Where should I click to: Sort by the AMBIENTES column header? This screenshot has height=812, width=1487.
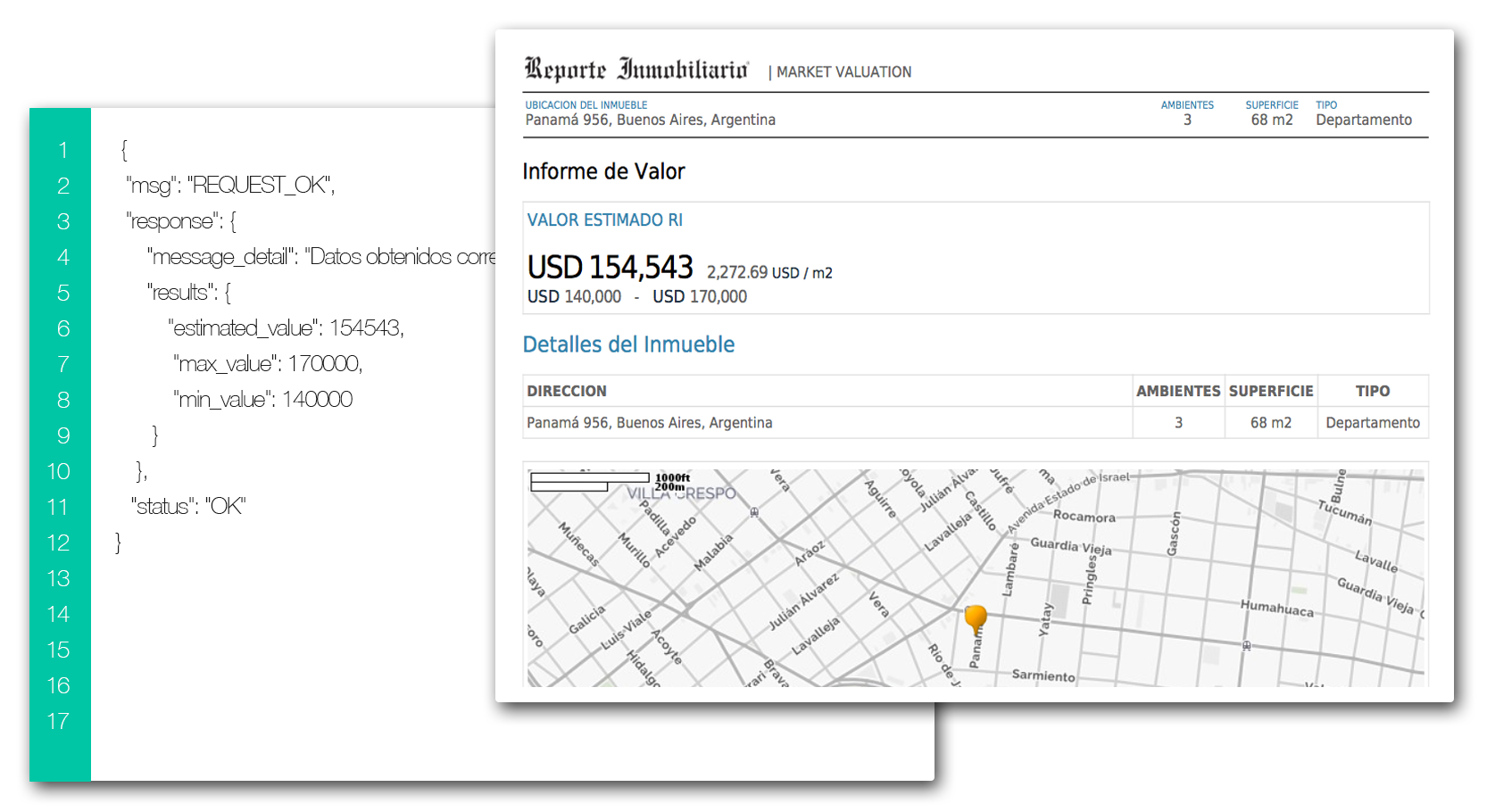click(x=1178, y=391)
